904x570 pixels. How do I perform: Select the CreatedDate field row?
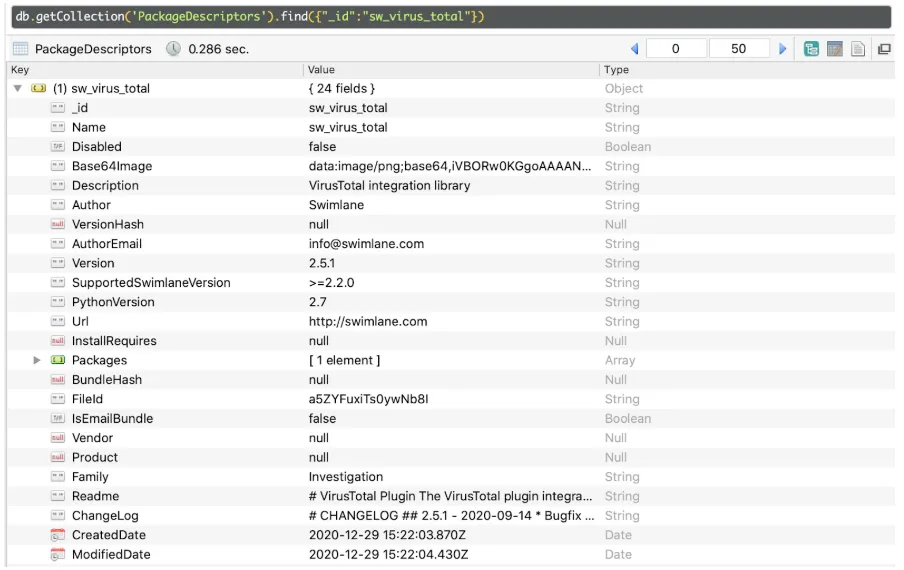pyautogui.click(x=451, y=535)
